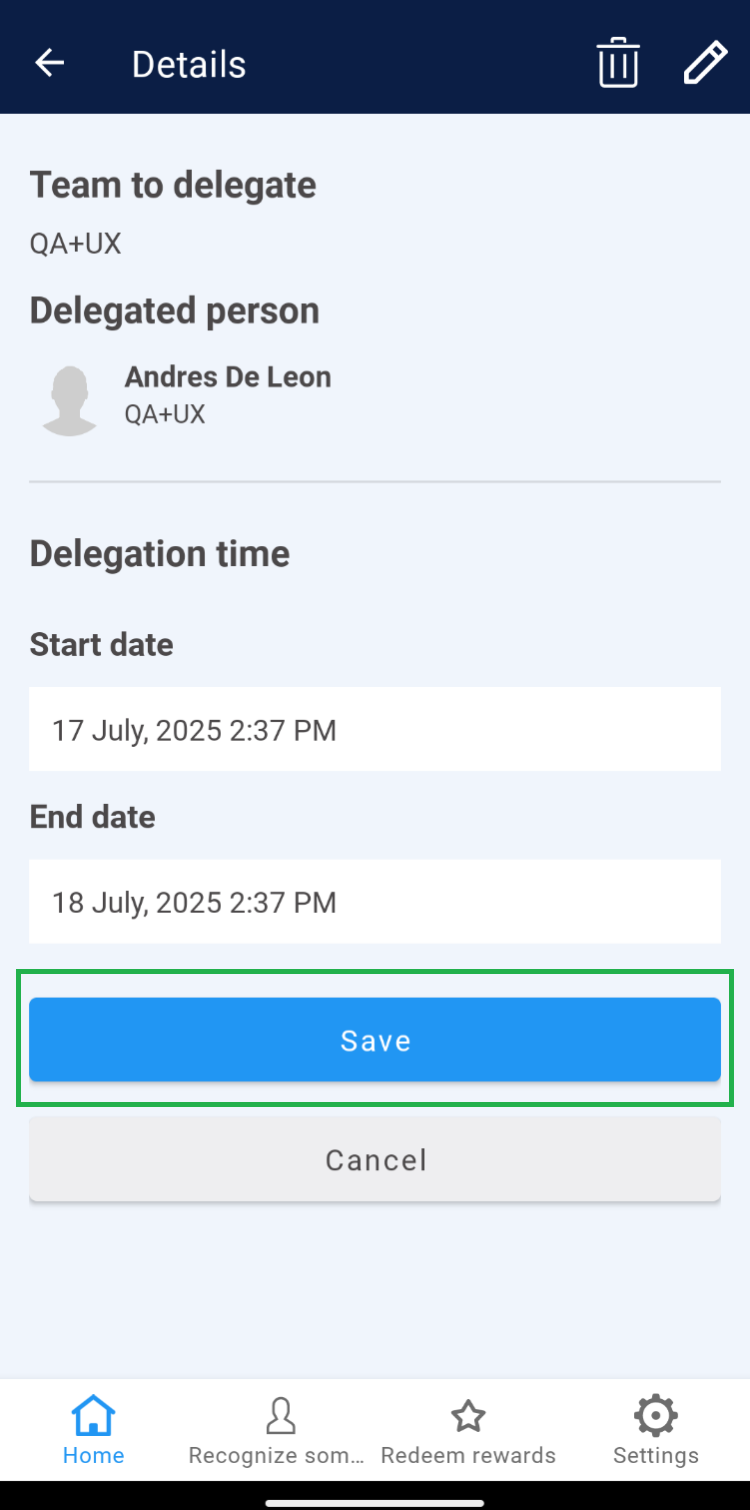750x1510 pixels.
Task: Tap the Delegation time heading
Action: pos(160,553)
